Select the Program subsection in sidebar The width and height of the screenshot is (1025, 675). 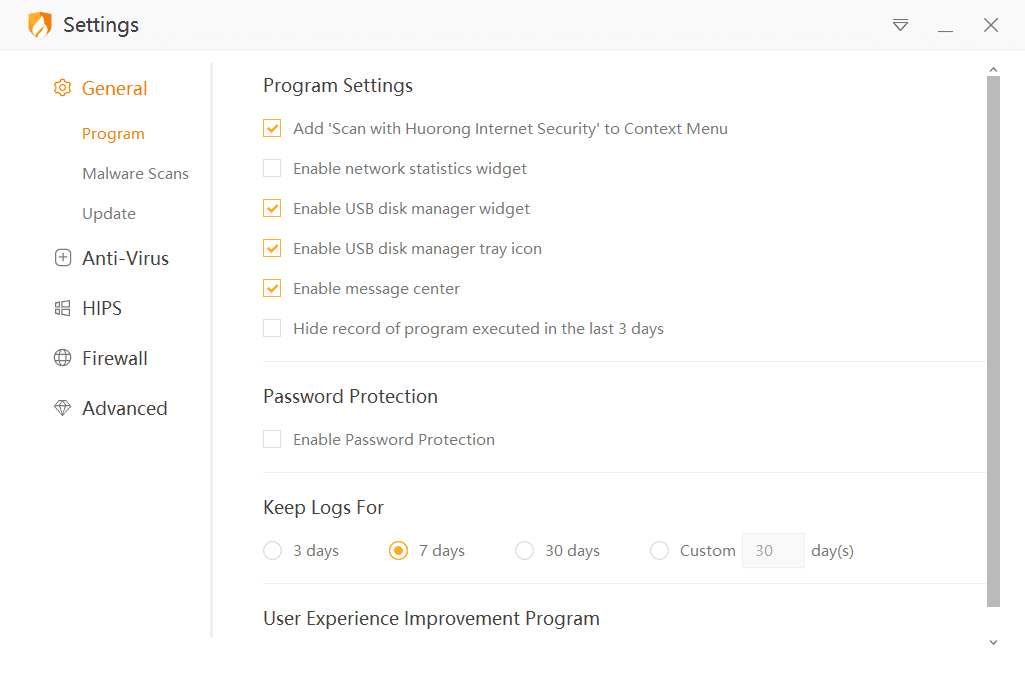coord(113,133)
